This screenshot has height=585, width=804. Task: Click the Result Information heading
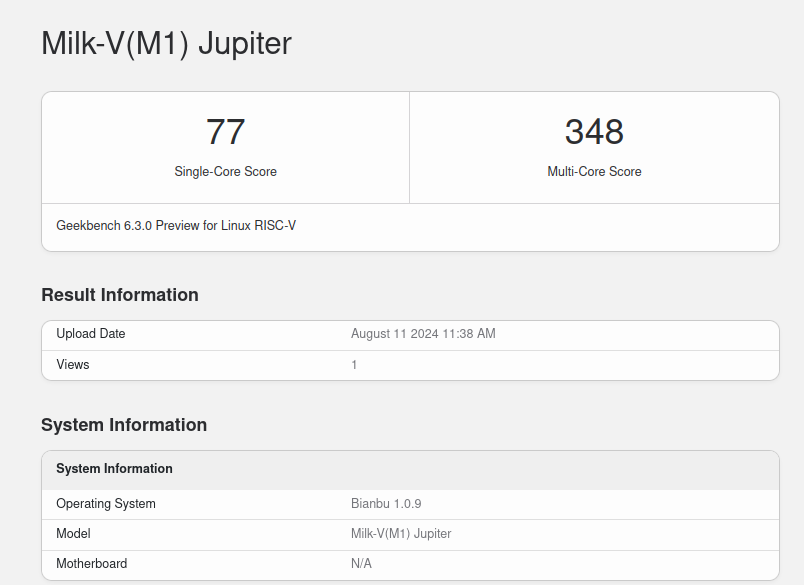[x=120, y=295]
